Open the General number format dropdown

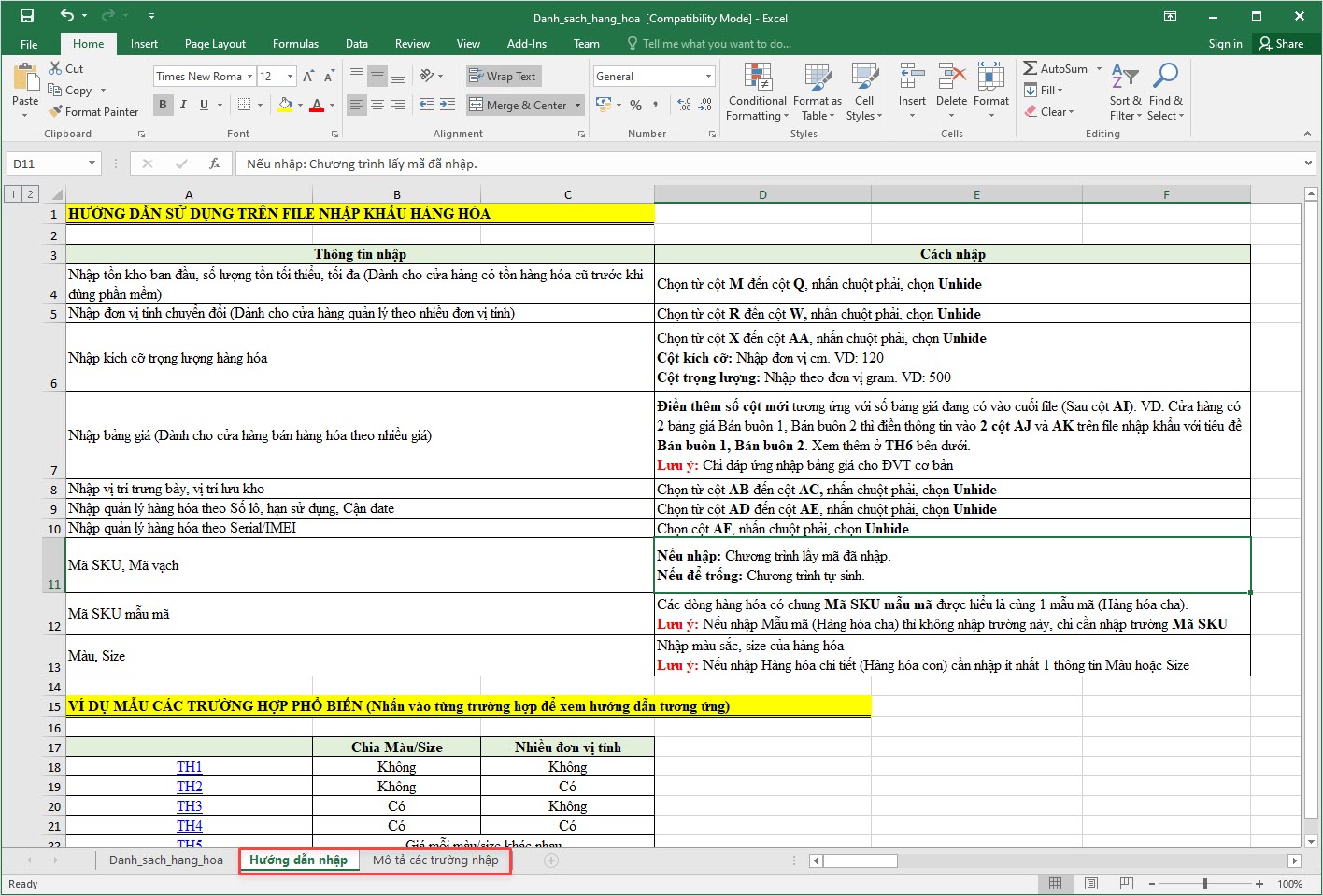tap(708, 77)
